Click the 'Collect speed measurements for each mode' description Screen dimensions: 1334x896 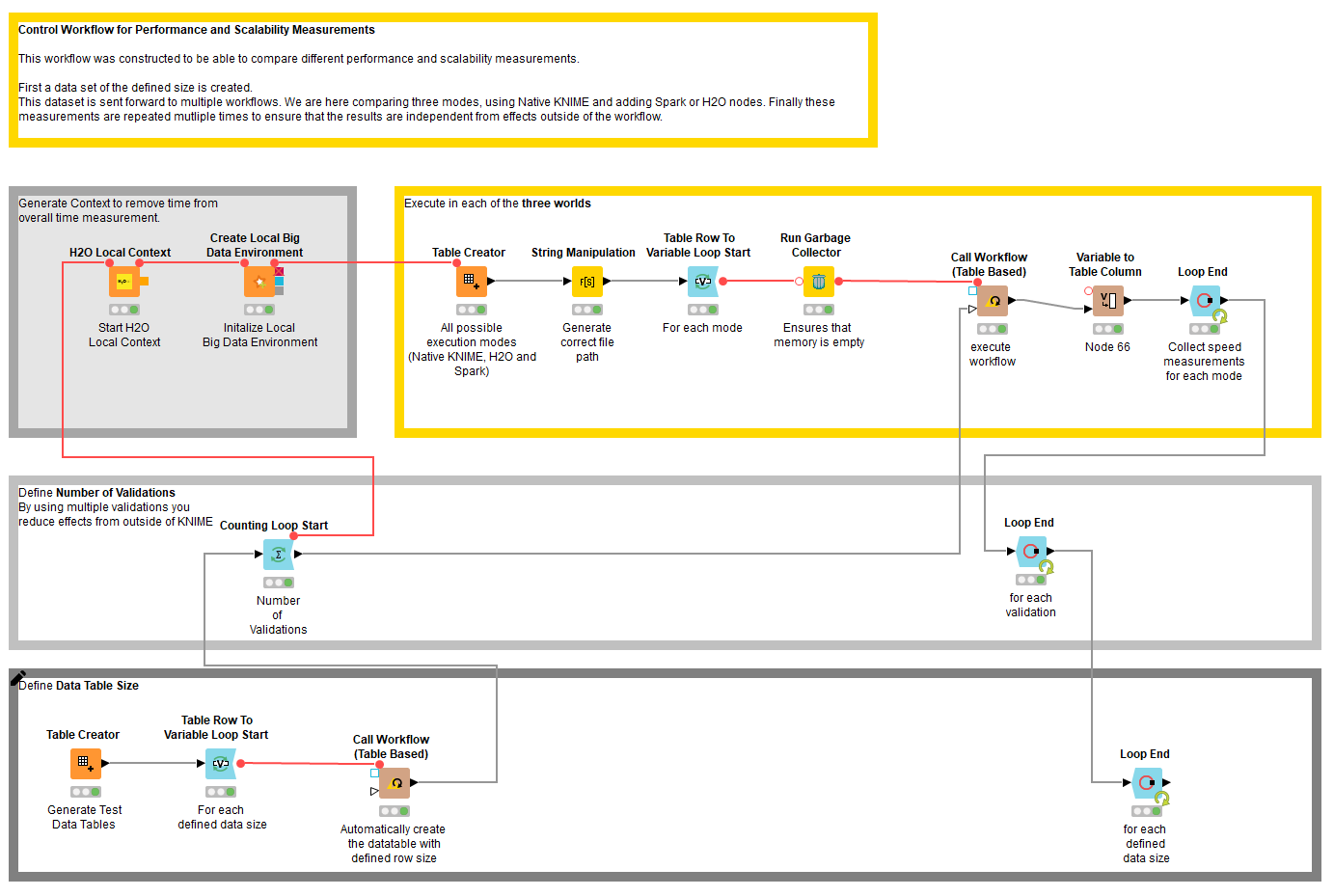1204,362
